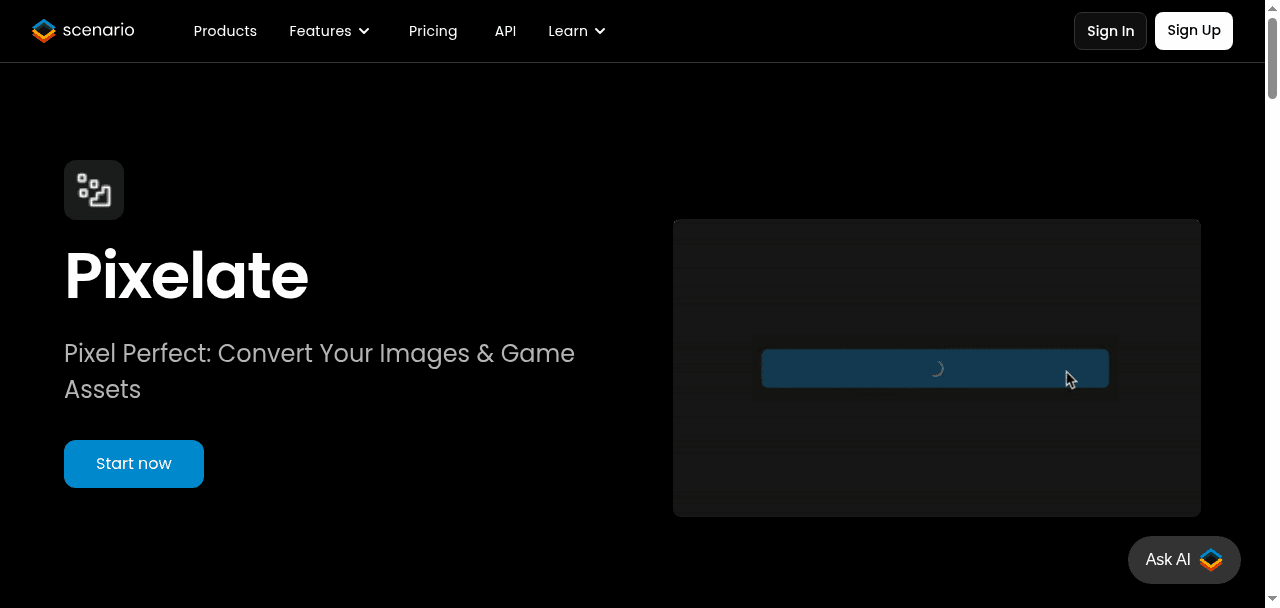This screenshot has height=608, width=1280.
Task: Click the Sign Up button
Action: point(1194,31)
